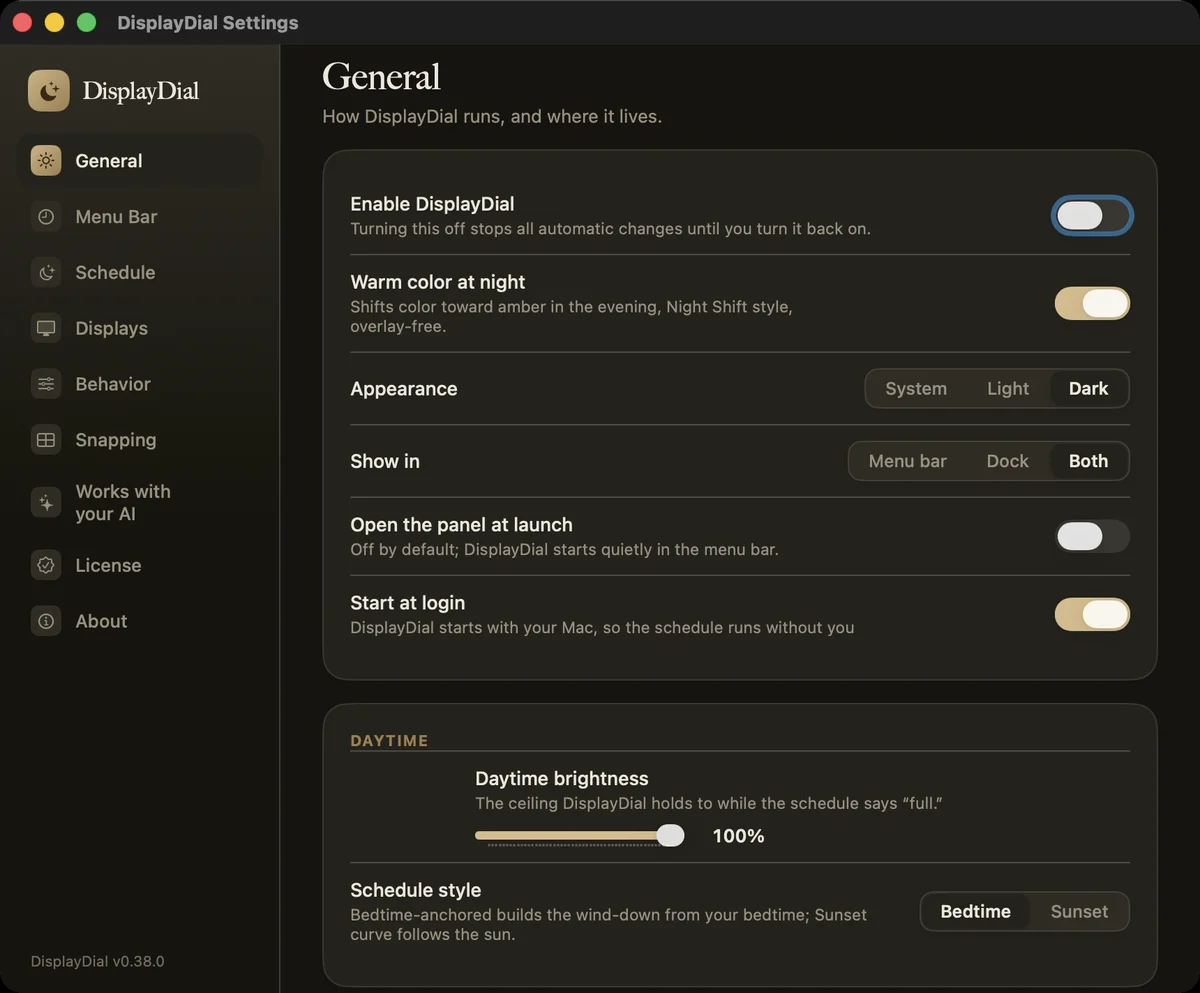Screen dimensions: 1200x993
Task: Set Appearance to System
Action: [916, 389]
